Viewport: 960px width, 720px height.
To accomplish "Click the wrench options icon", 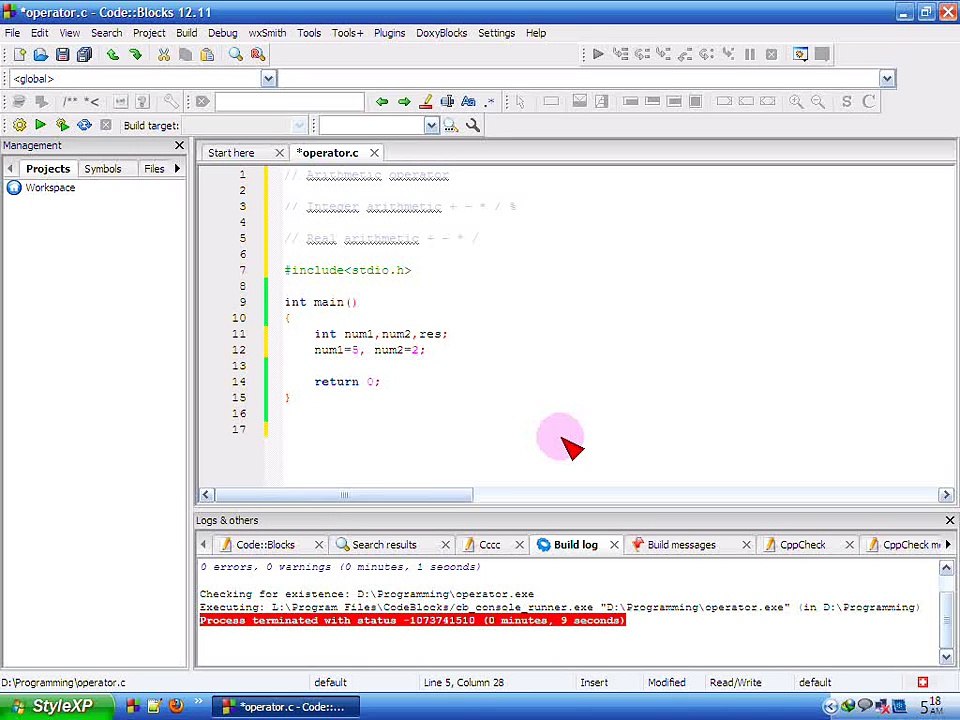I will (473, 126).
